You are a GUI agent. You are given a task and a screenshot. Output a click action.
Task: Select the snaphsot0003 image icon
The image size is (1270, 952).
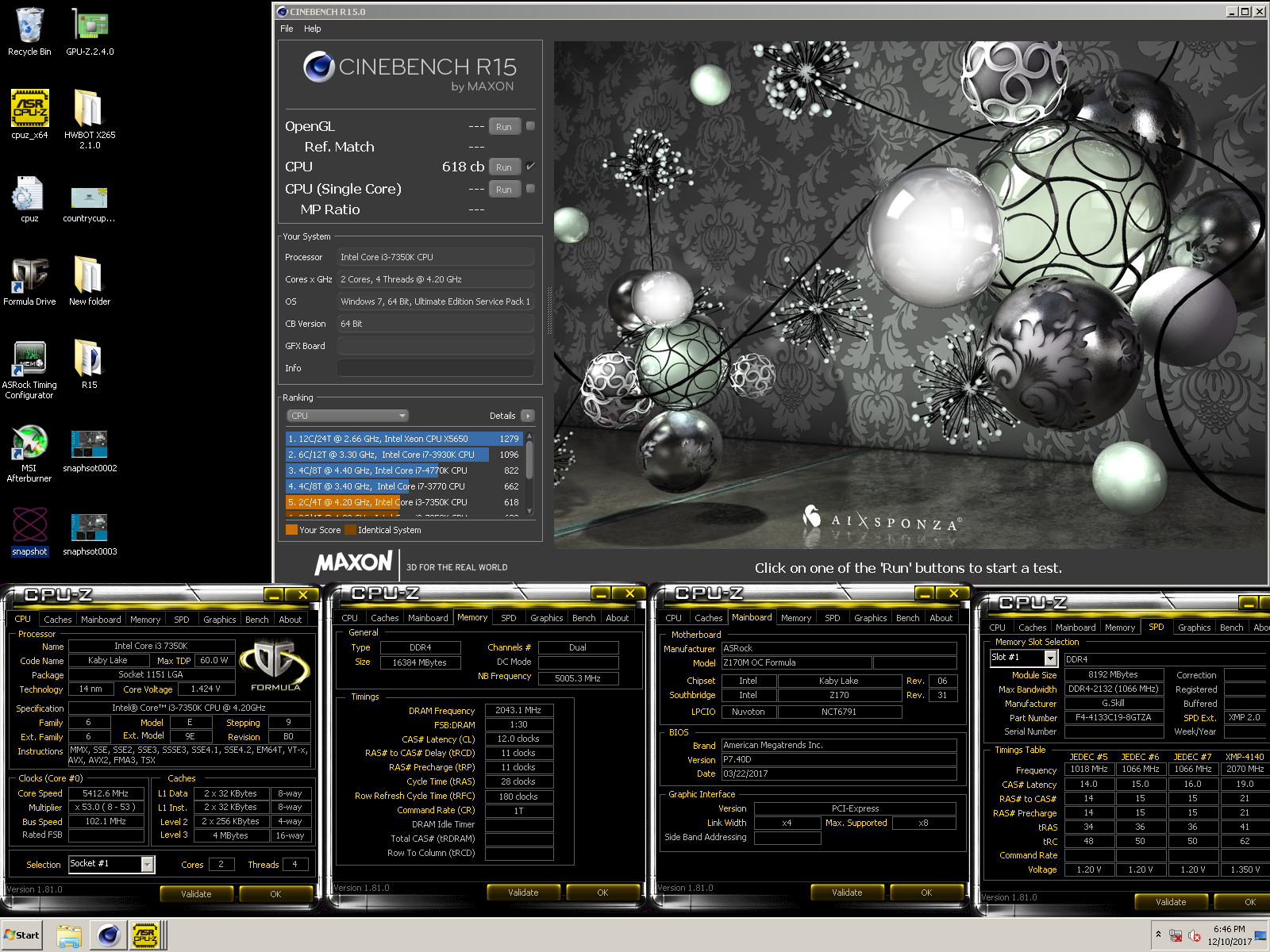pos(90,533)
